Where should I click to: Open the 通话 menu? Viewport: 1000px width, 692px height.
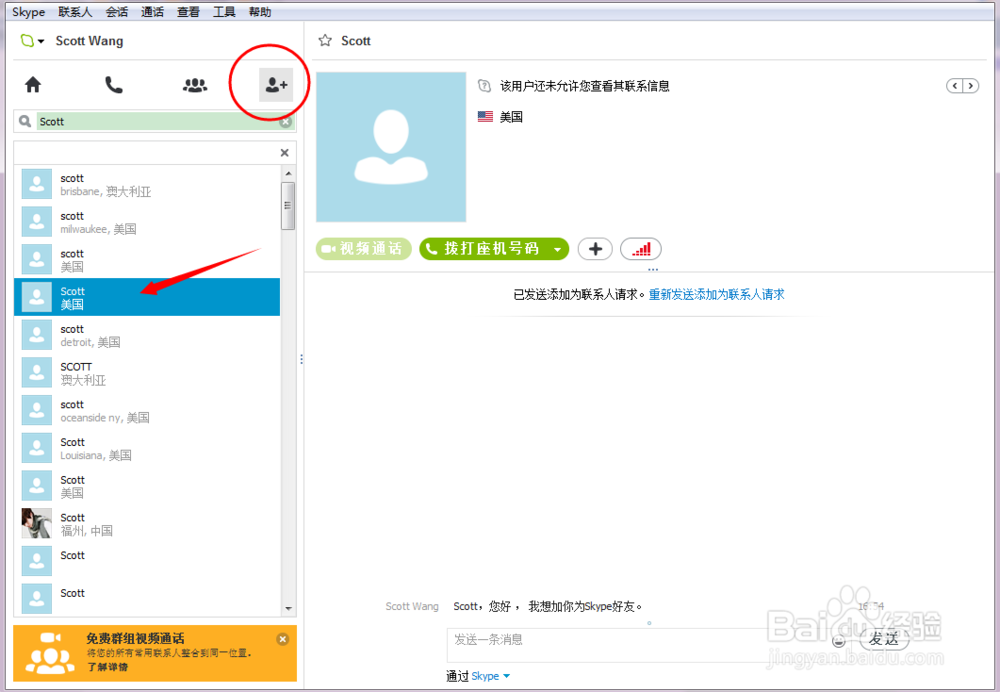pos(152,11)
